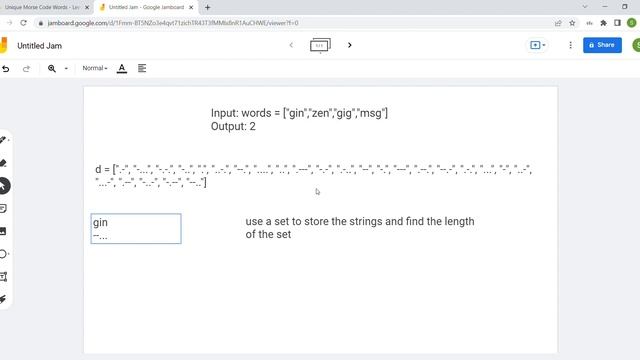Open the more options three-dot menu
The height and width of the screenshot is (360, 640).
pos(570,45)
